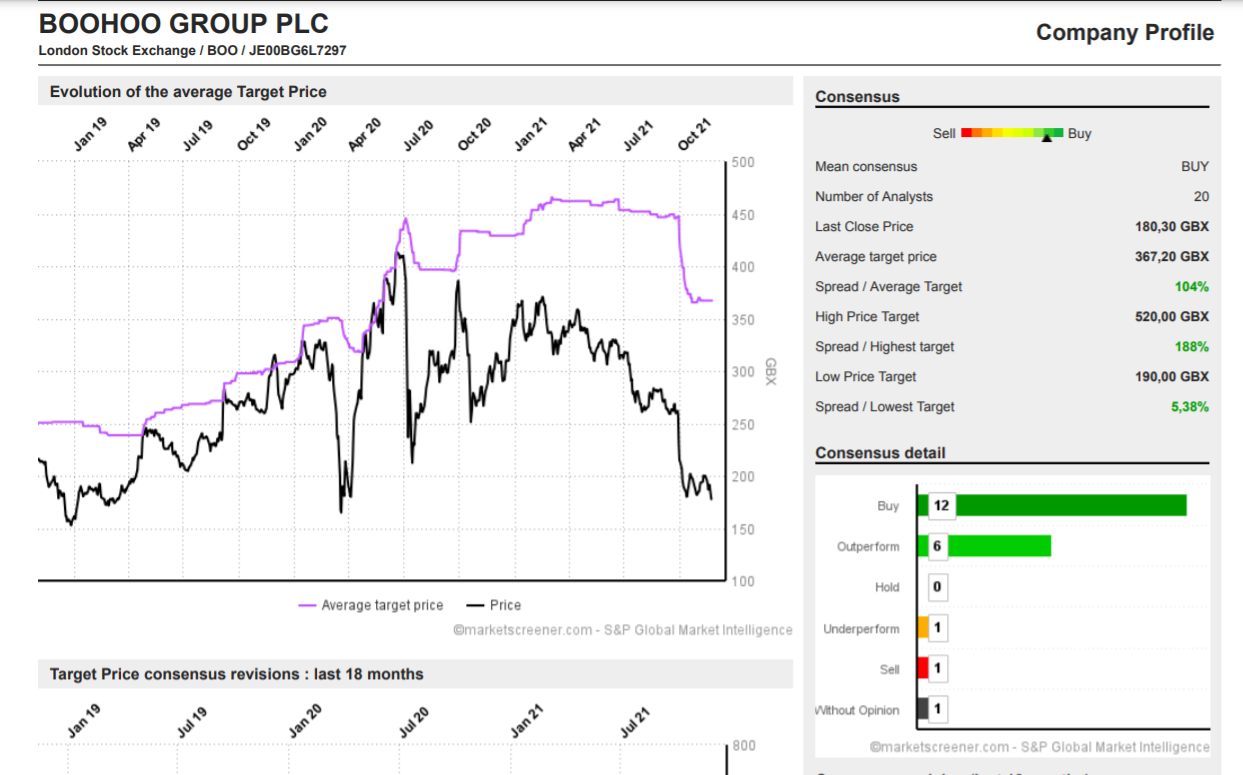Click the BOOHOO GROUP PLC title

pos(183,24)
